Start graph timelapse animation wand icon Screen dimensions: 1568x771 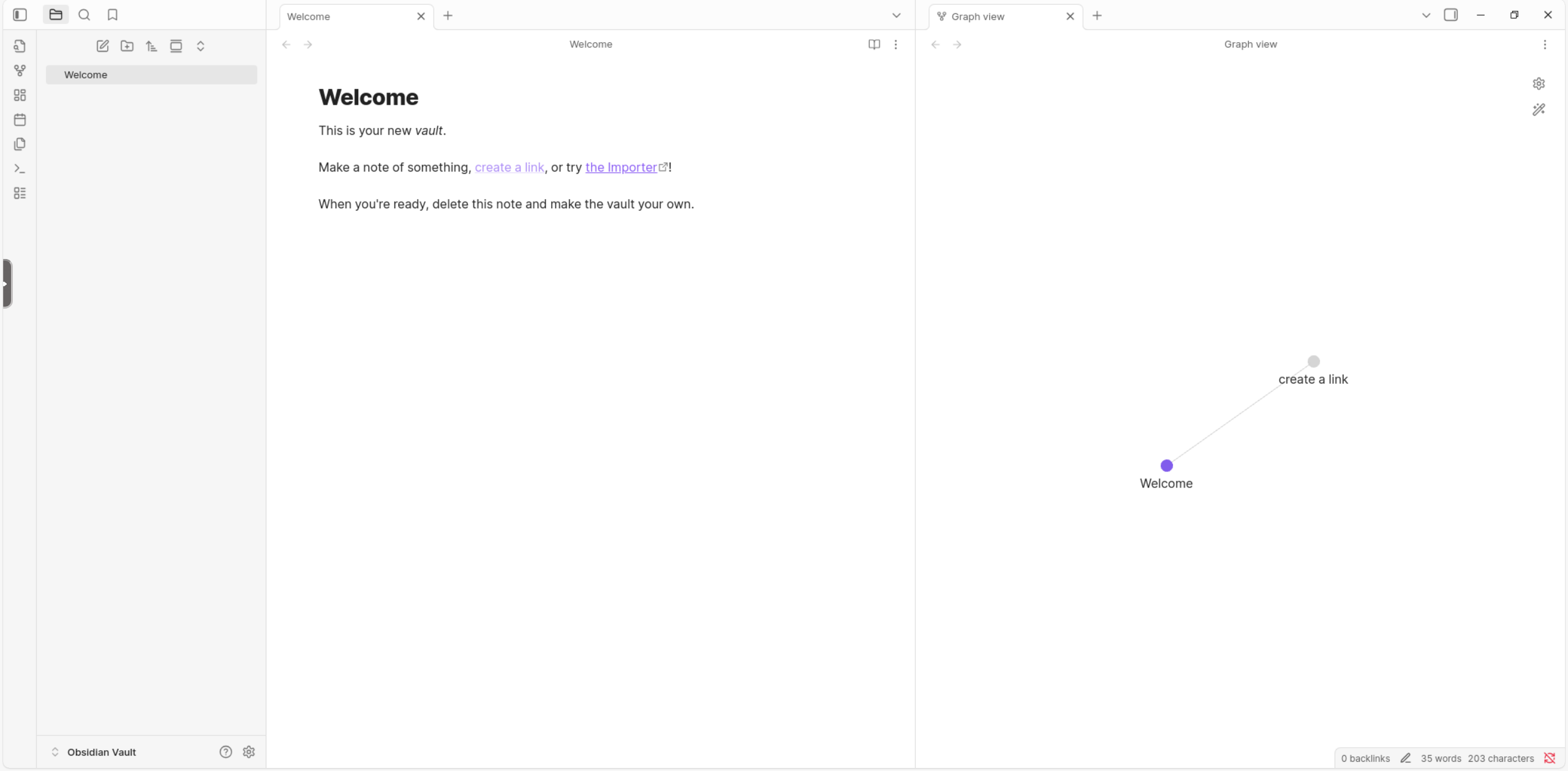point(1539,110)
